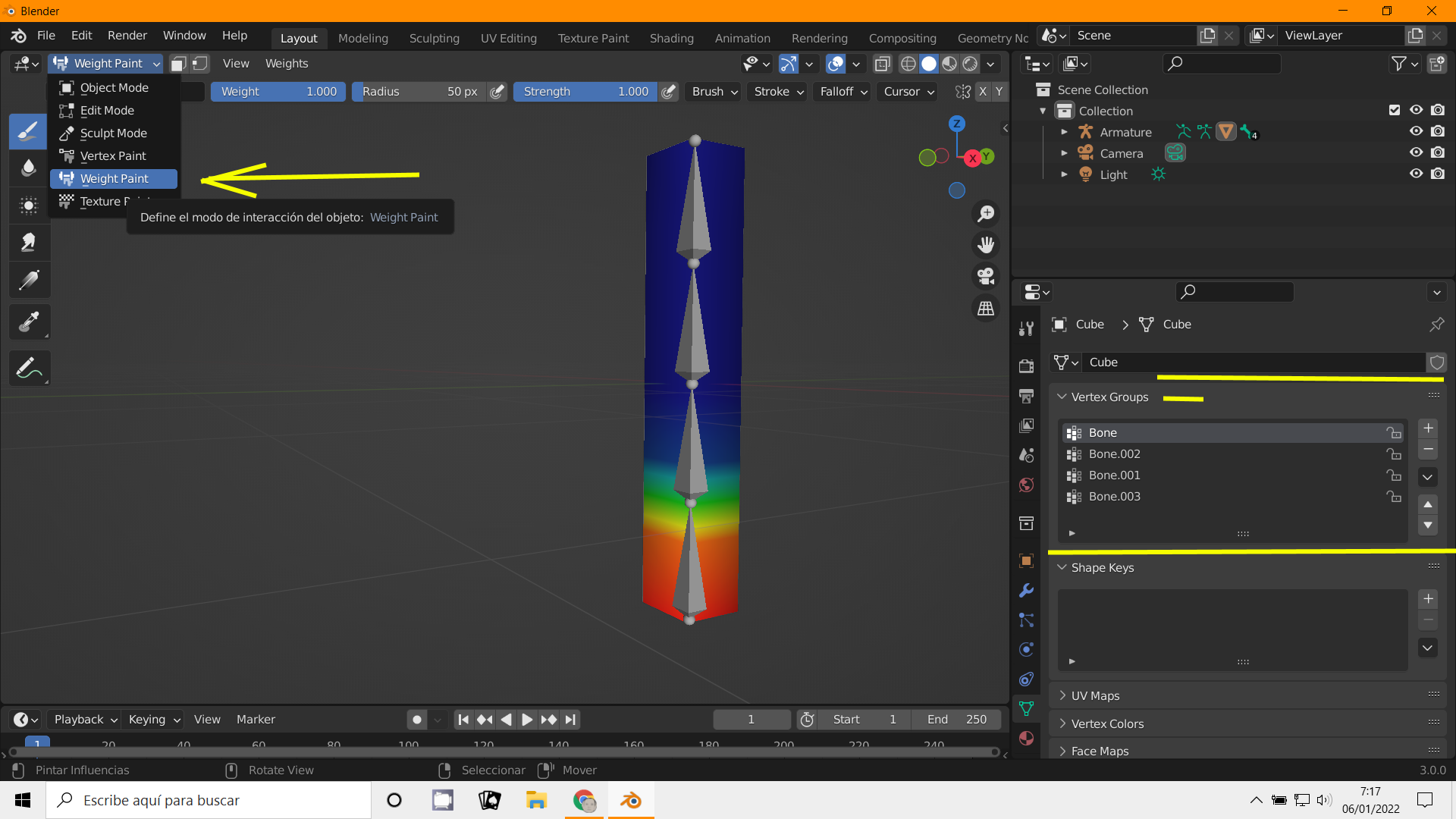Viewport: 1456px width, 819px height.
Task: Toggle lock on Bone.002 vertex group
Action: (1394, 454)
